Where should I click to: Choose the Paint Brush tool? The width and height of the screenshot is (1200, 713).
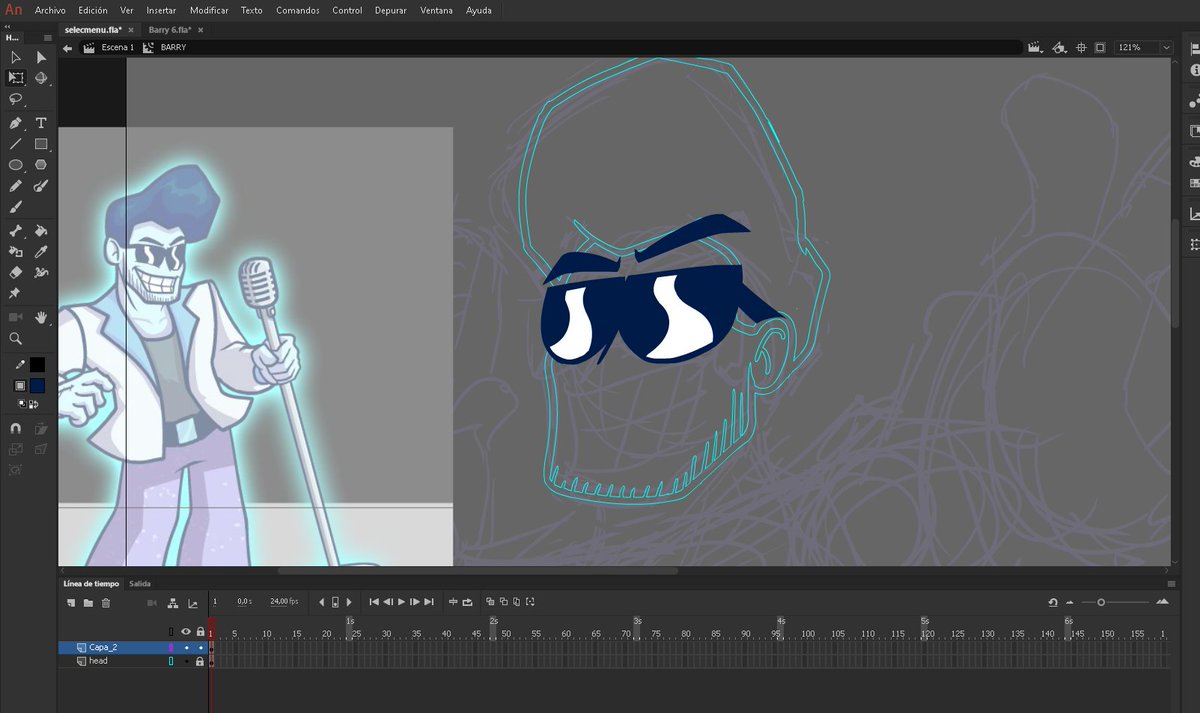[x=41, y=186]
